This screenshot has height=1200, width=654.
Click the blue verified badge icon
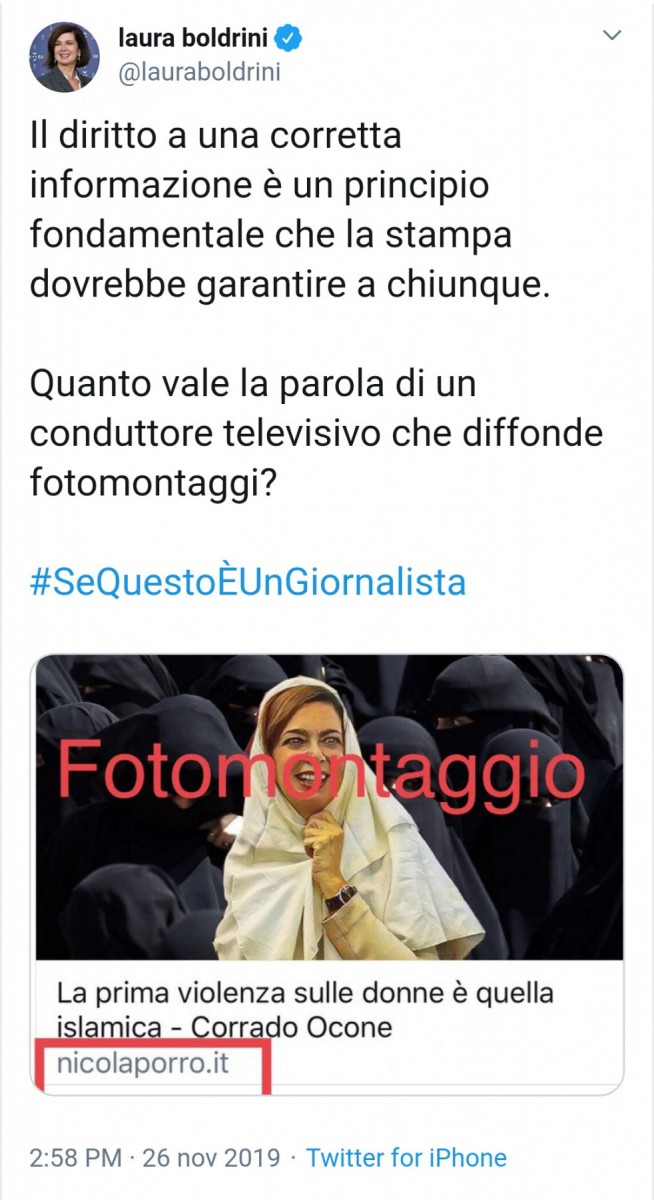pos(290,39)
